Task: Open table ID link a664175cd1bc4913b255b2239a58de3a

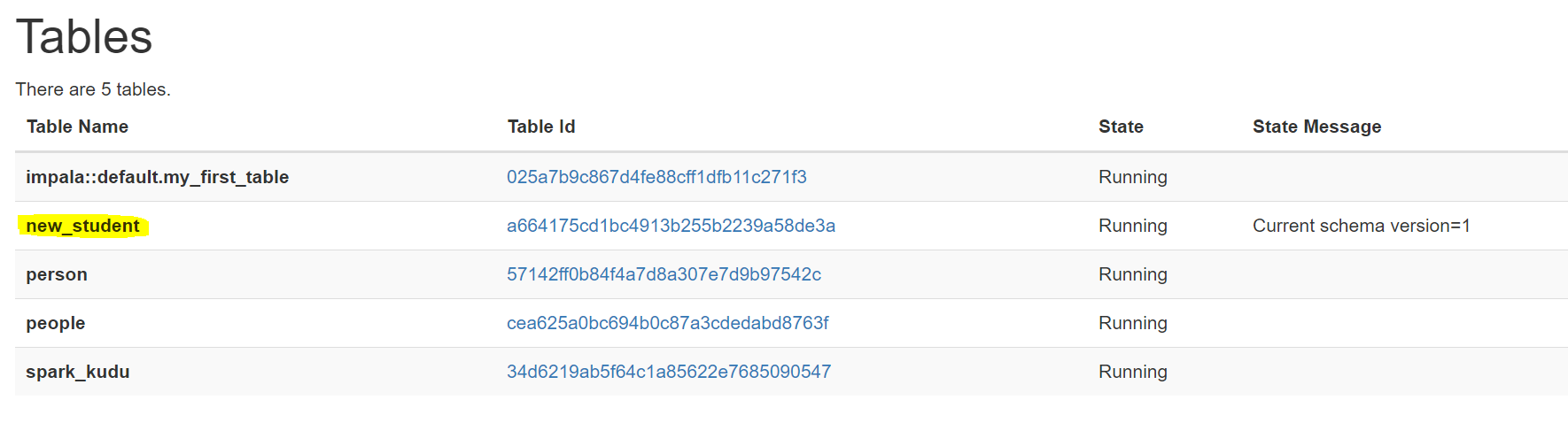Action: click(x=671, y=226)
